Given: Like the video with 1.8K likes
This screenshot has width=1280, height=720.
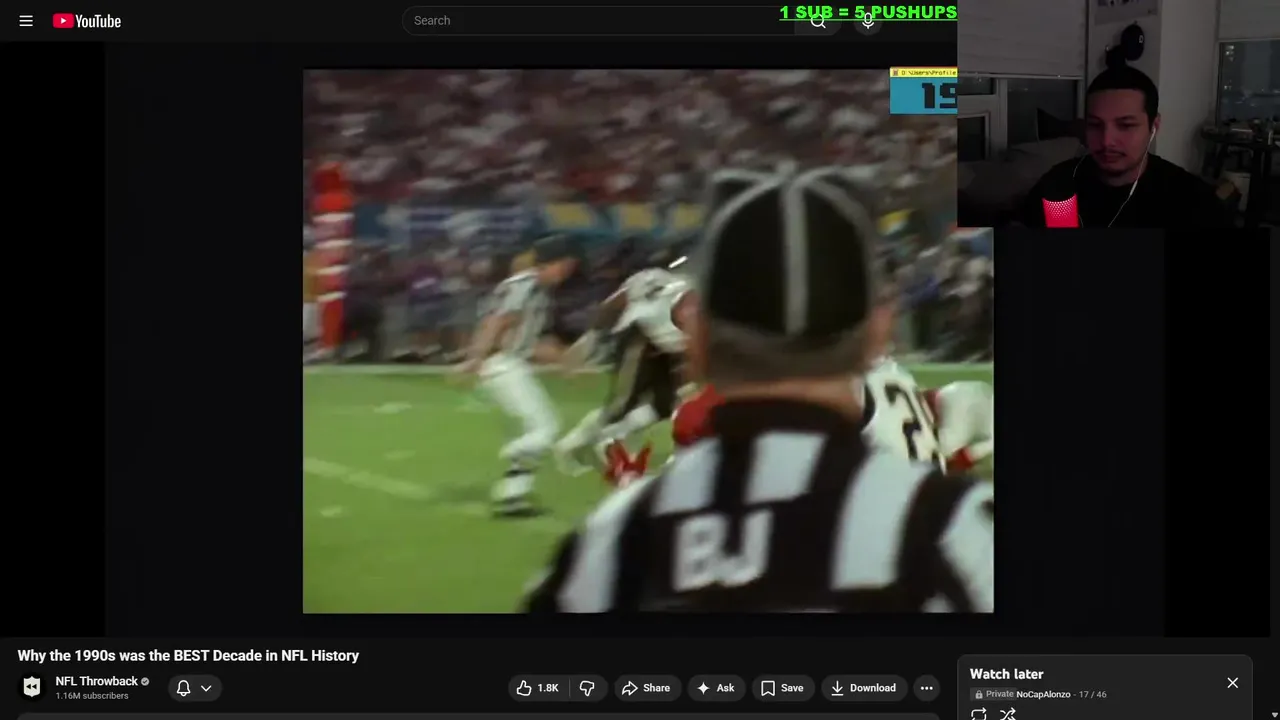Looking at the screenshot, I should (x=537, y=688).
